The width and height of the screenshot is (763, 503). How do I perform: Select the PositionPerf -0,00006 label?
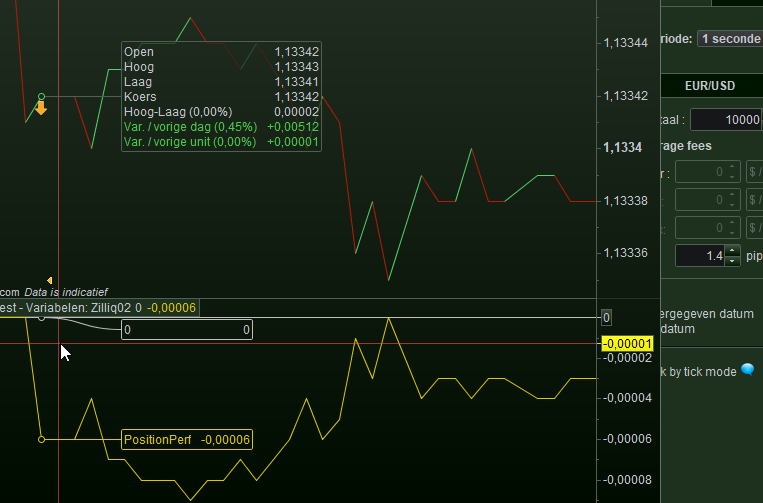[x=187, y=440]
